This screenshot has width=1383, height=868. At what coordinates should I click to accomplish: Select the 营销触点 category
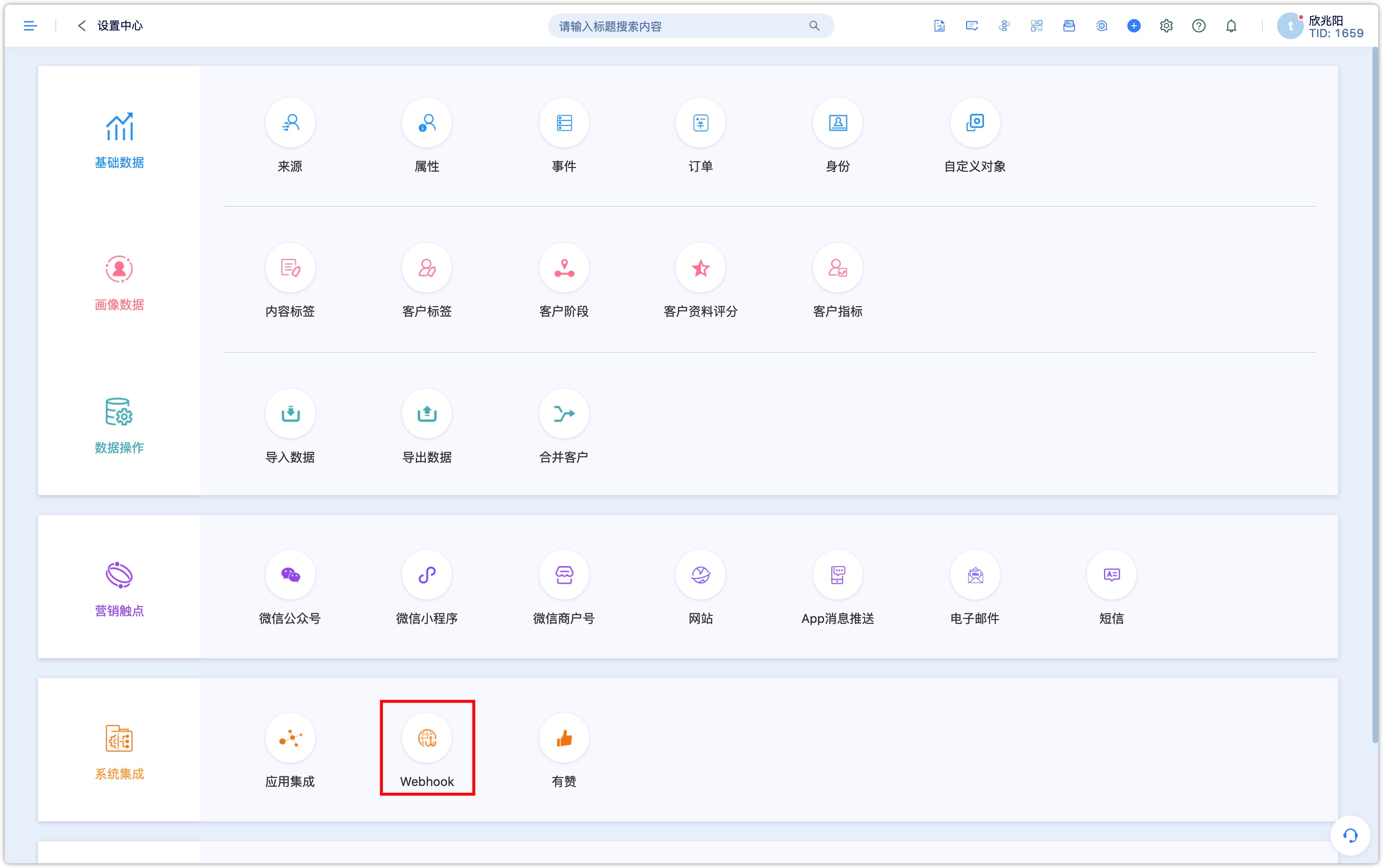(x=119, y=589)
